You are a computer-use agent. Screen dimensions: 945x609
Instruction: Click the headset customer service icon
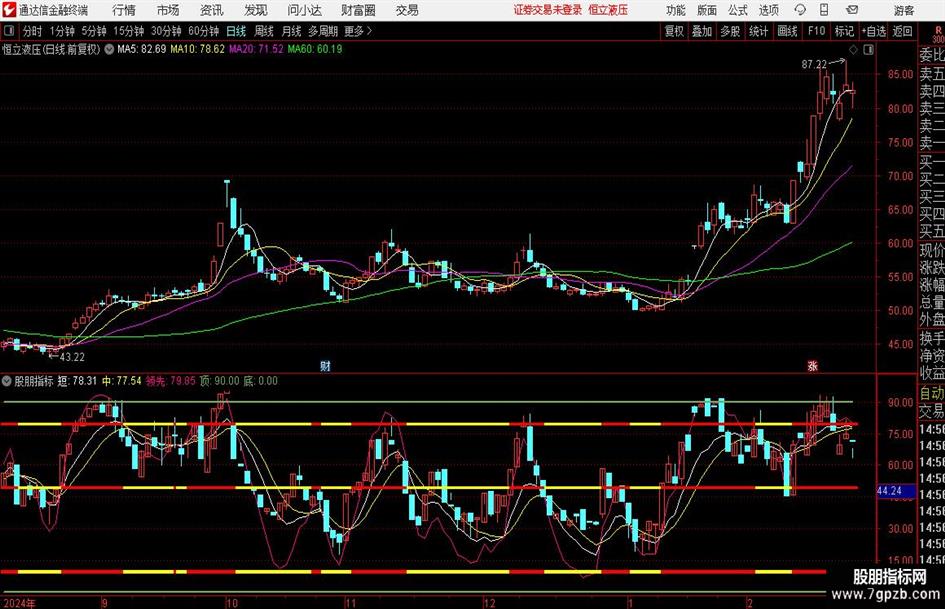tap(800, 10)
